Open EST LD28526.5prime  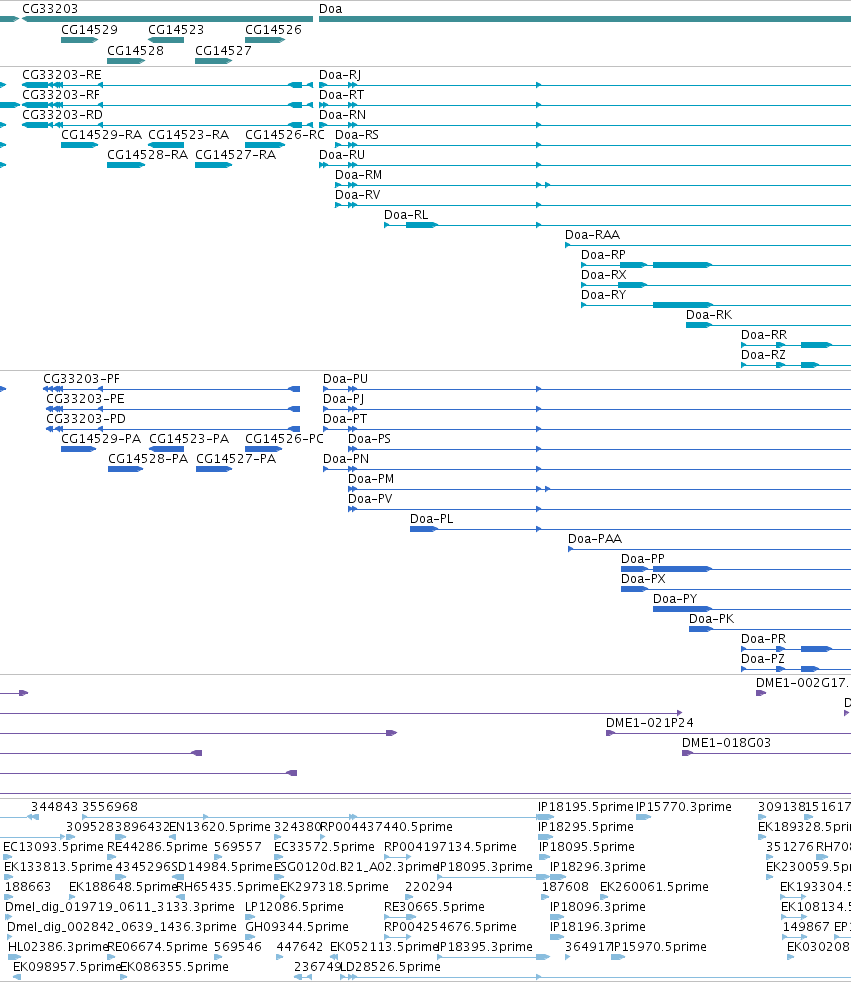pyautogui.click(x=390, y=968)
